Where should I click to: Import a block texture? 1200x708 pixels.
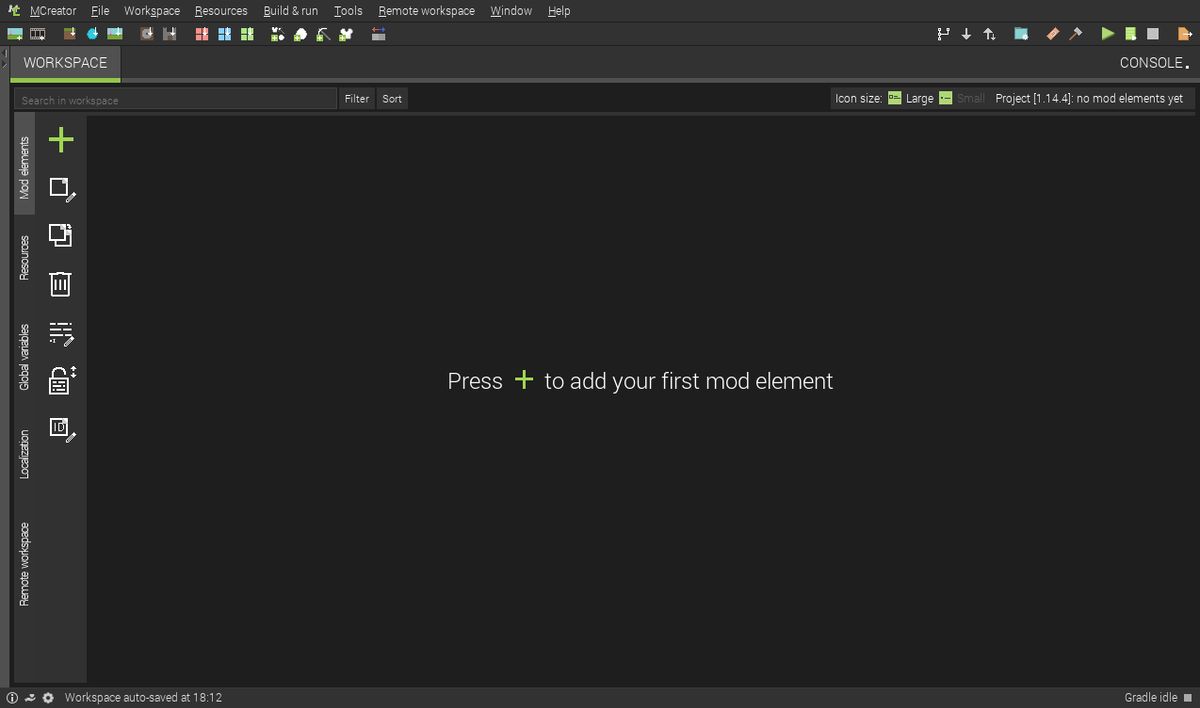pyautogui.click(x=70, y=33)
